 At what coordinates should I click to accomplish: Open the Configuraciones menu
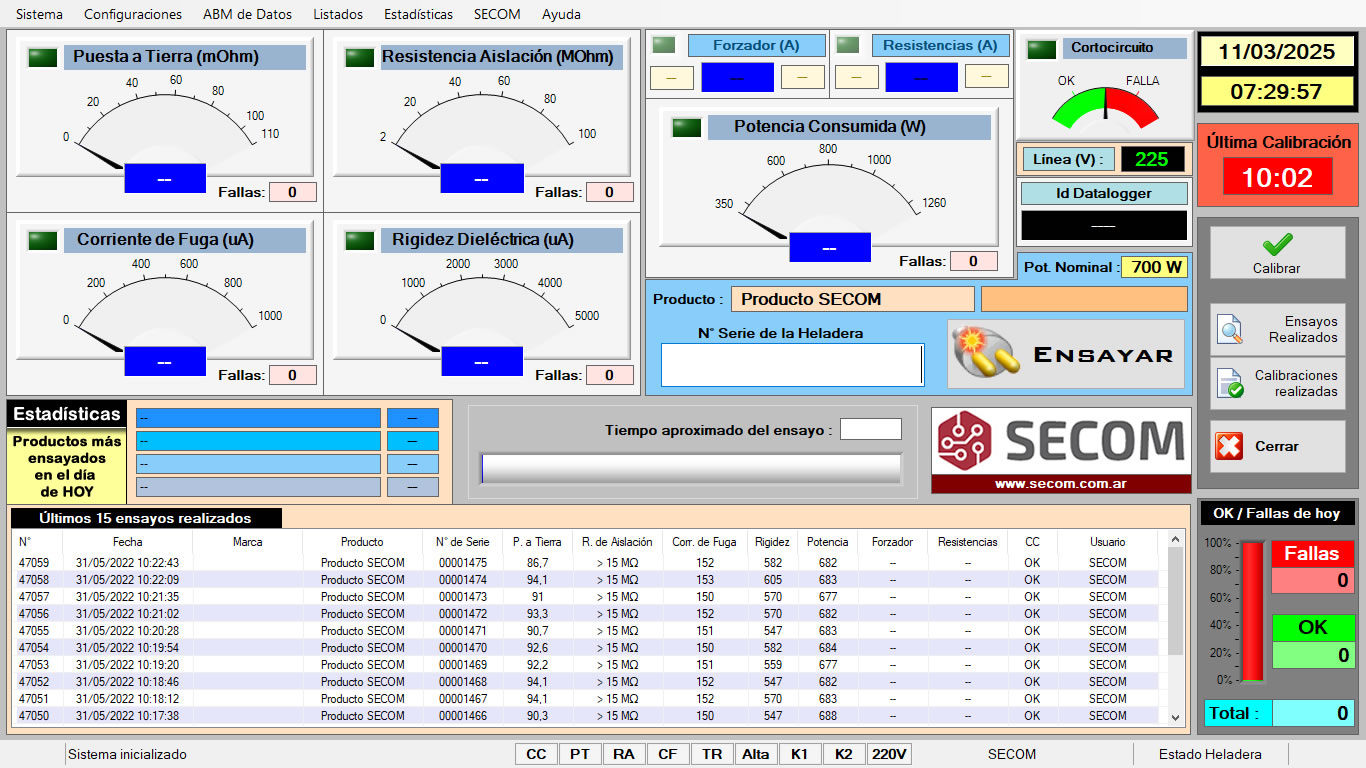[133, 14]
